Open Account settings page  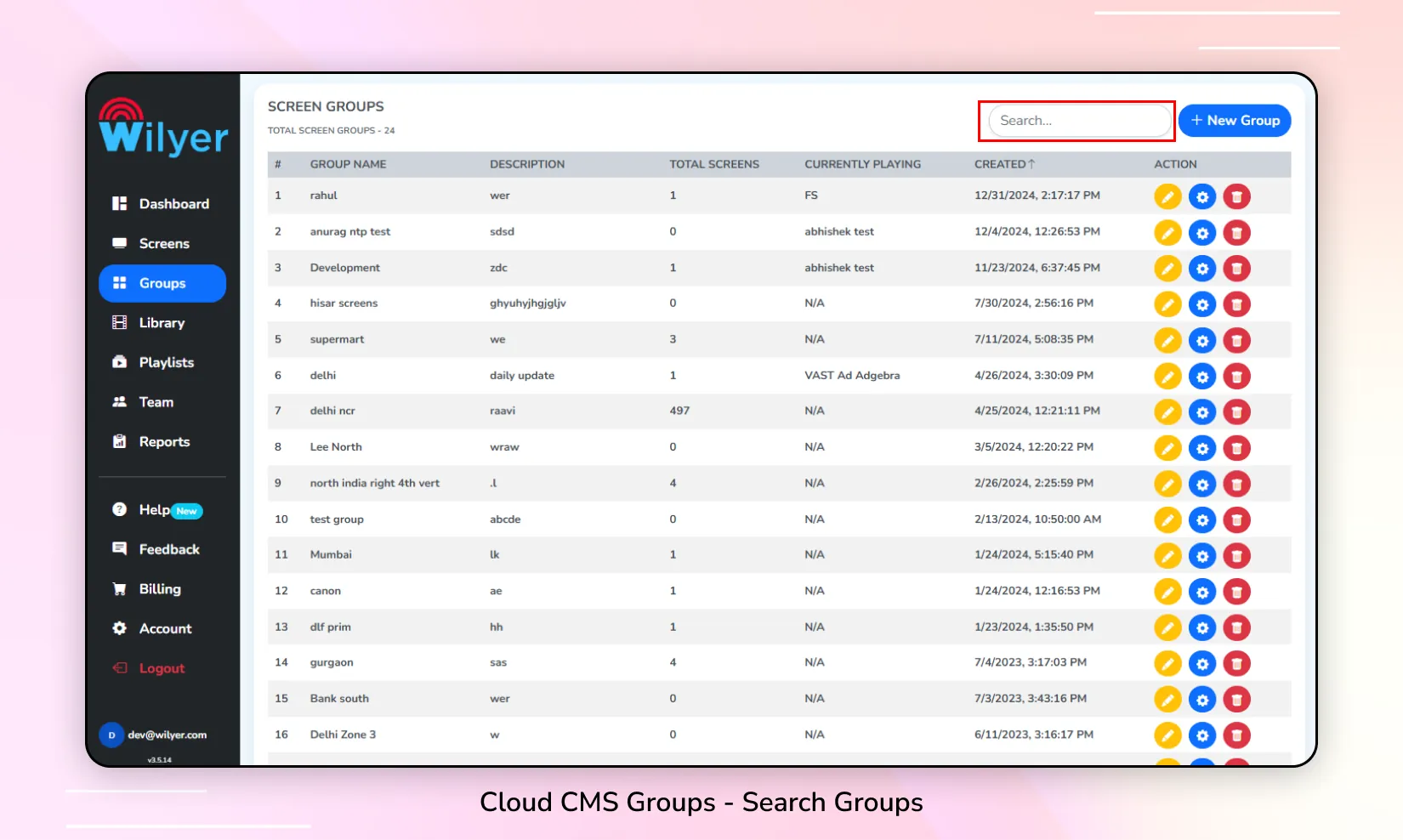[162, 628]
